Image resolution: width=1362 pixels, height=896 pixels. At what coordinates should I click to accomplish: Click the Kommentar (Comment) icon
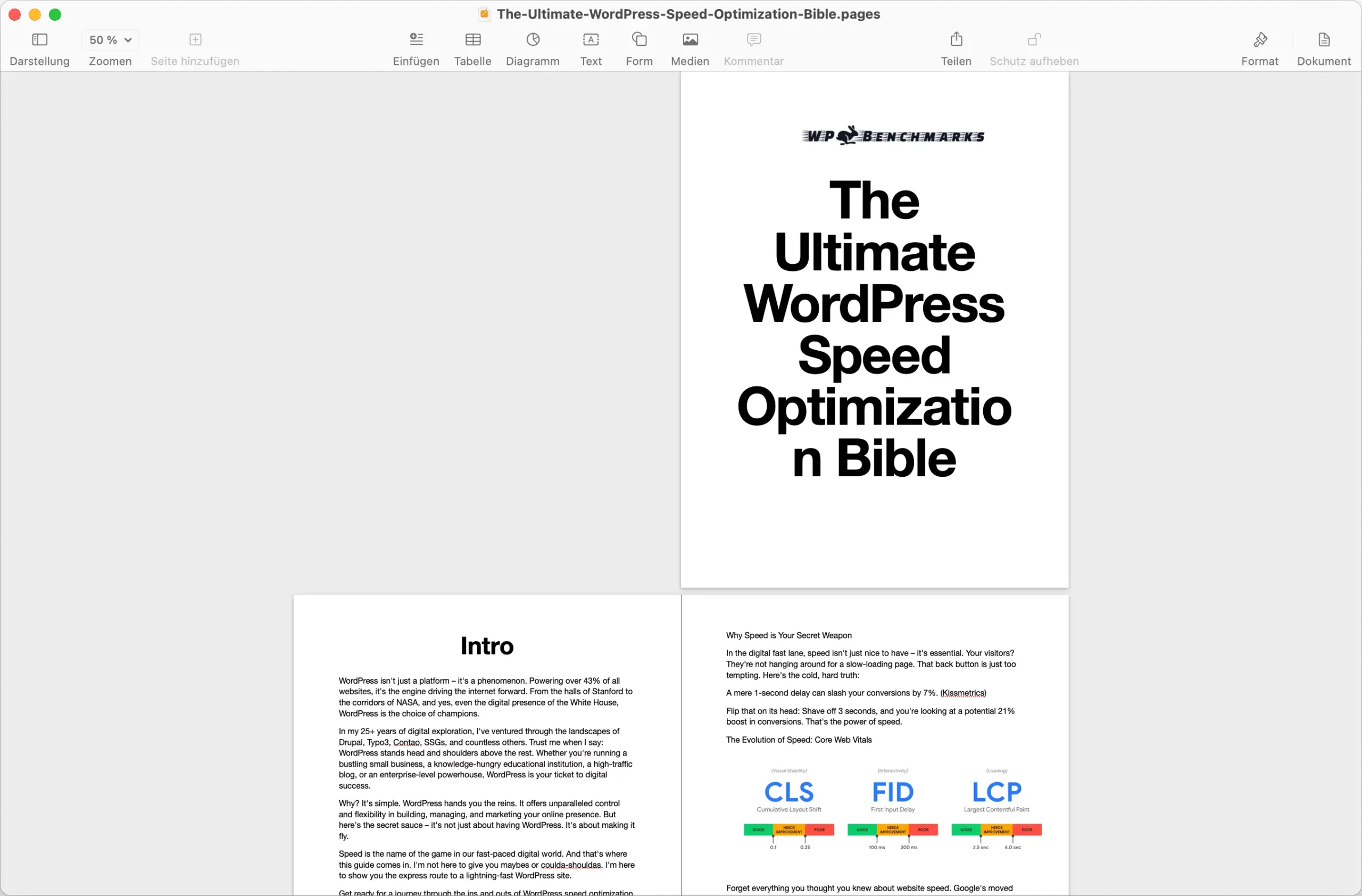click(754, 39)
